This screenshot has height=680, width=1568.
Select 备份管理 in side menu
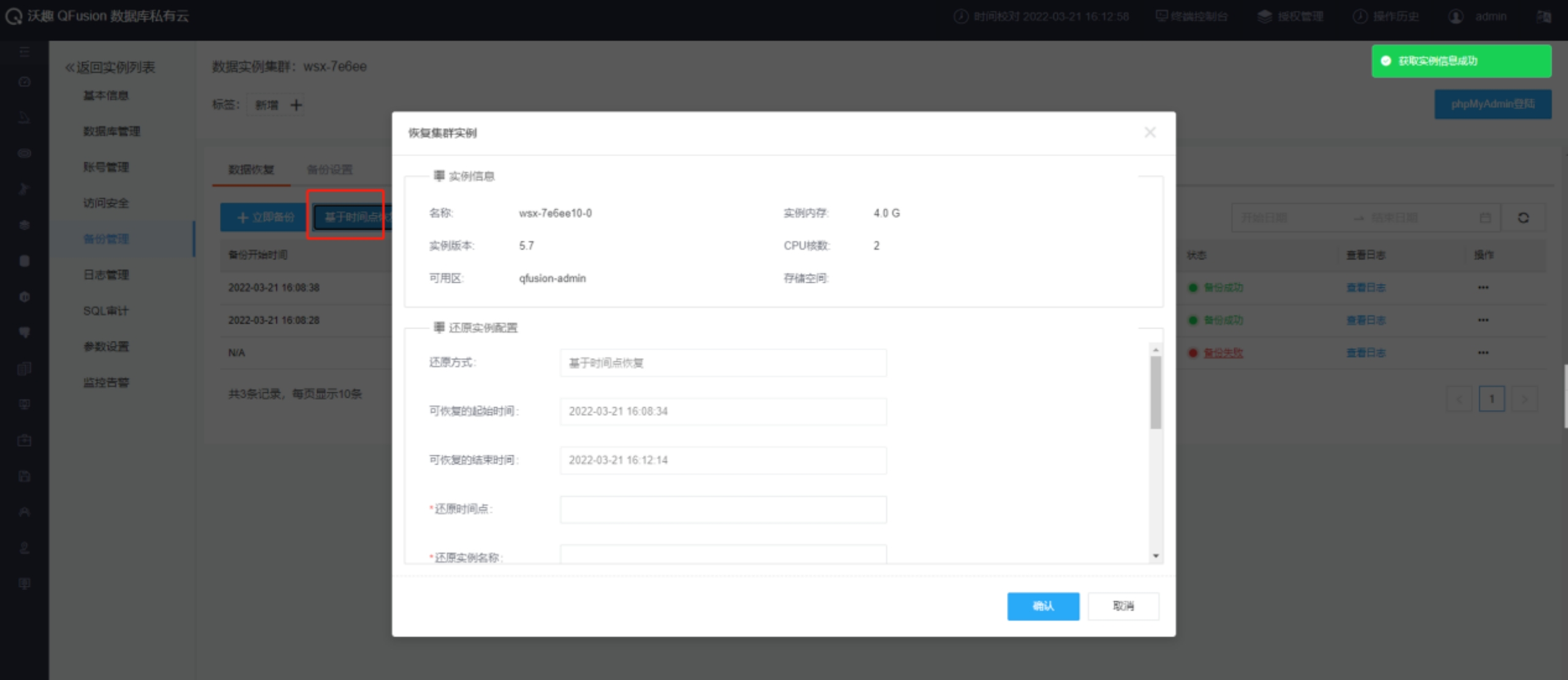[106, 239]
